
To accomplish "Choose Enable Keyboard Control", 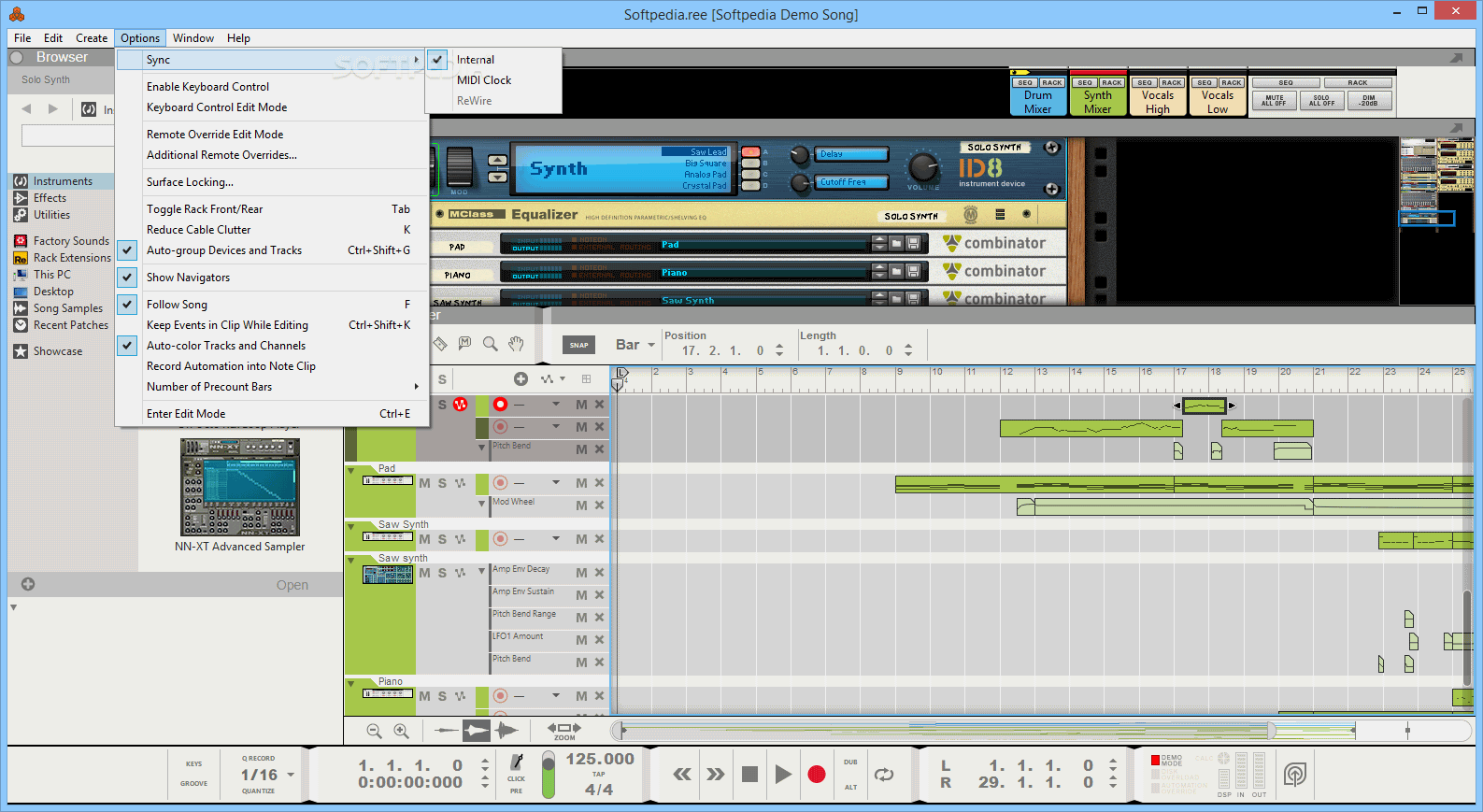I will (x=272, y=87).
